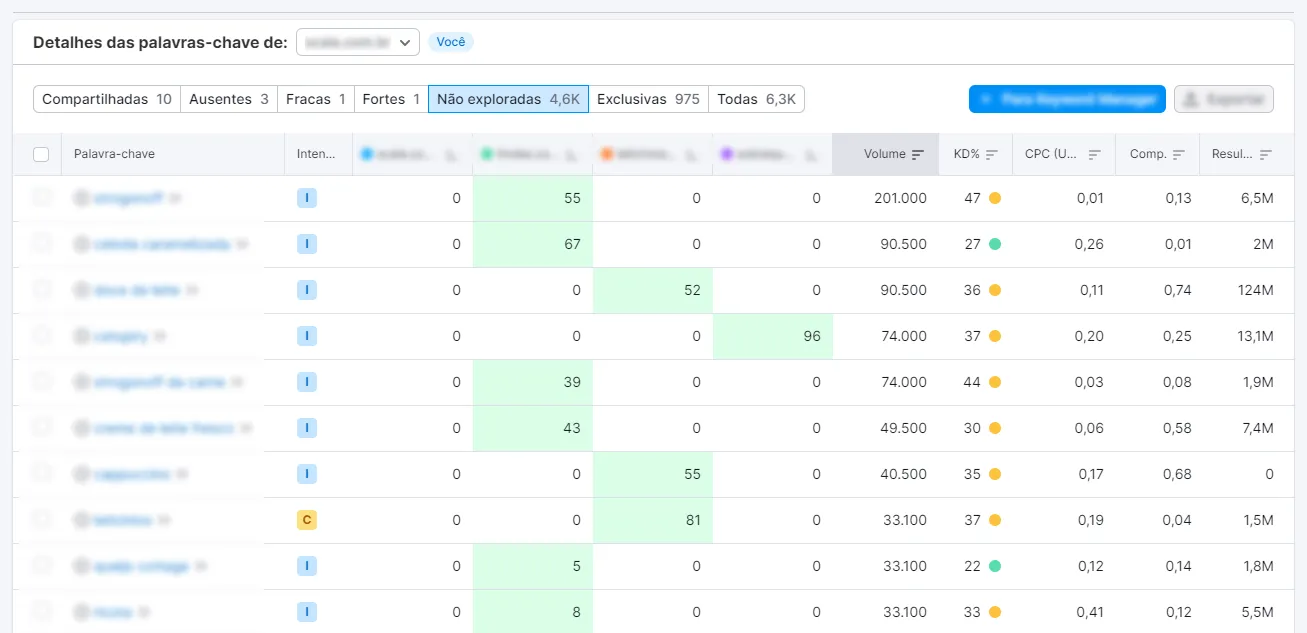
Task: Click the sort icon in the Resul... column header
Action: [1266, 154]
